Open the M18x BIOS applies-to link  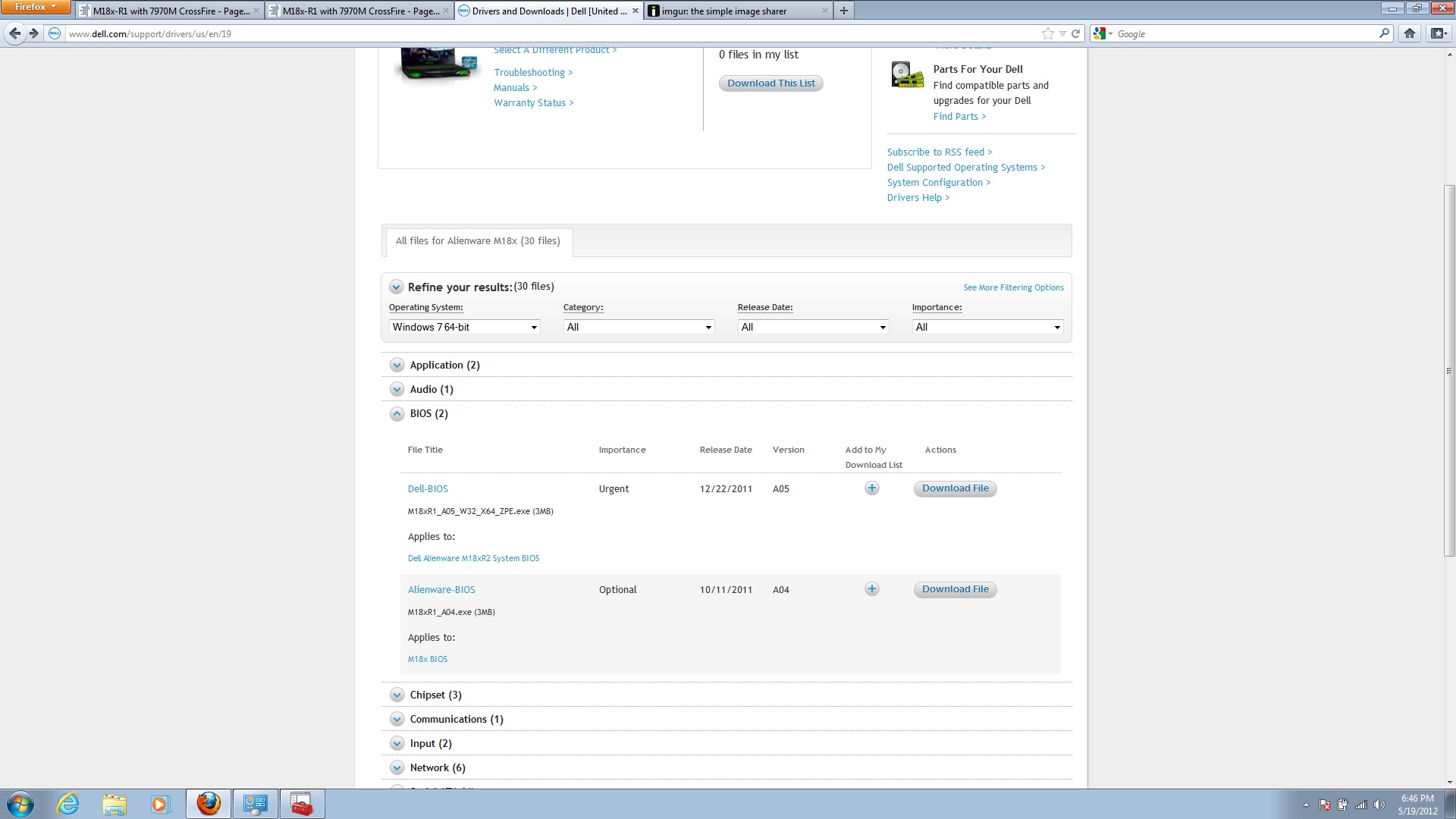tap(428, 659)
